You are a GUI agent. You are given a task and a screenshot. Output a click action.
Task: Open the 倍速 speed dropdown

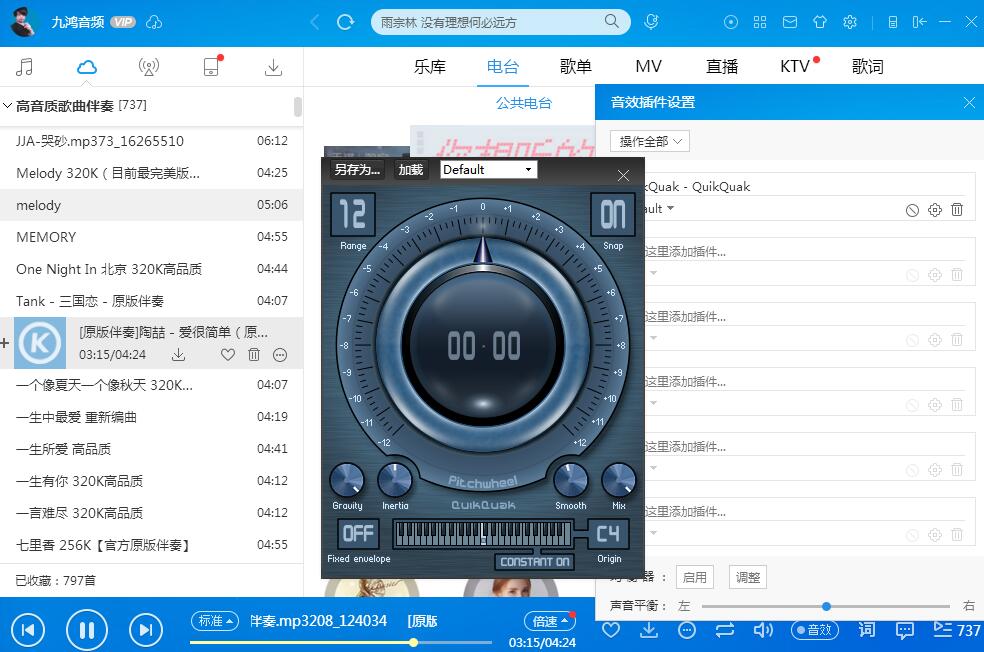coord(550,621)
